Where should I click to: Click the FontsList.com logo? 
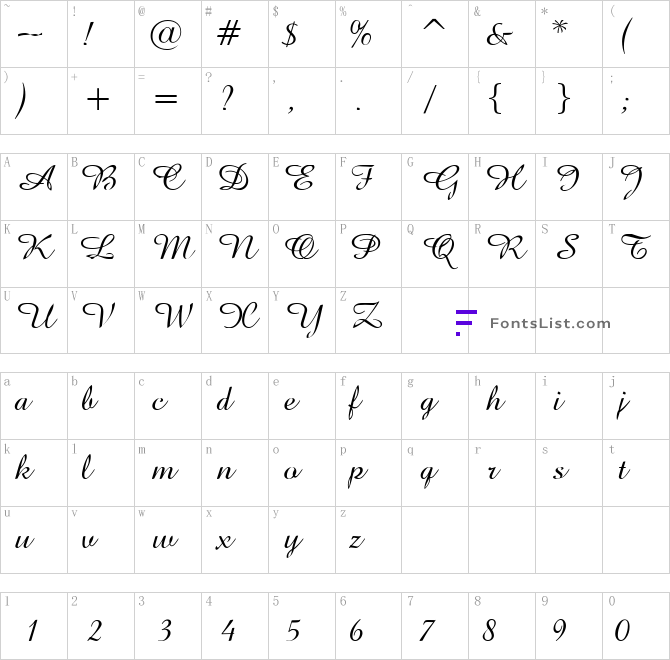[x=533, y=323]
